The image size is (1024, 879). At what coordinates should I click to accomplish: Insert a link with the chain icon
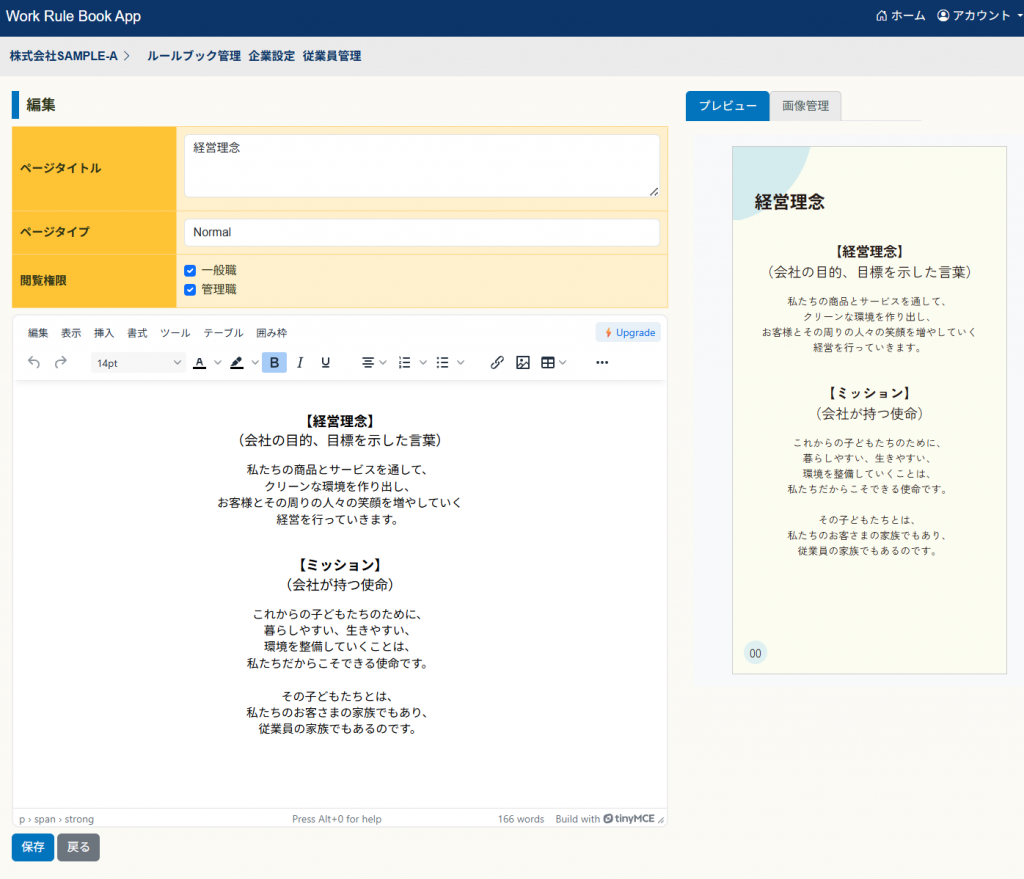click(497, 363)
